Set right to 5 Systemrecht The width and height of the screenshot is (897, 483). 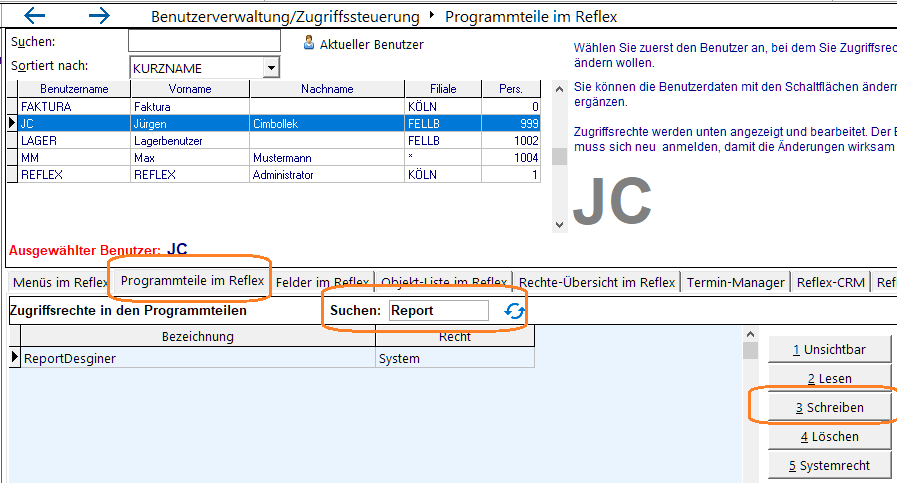point(829,466)
